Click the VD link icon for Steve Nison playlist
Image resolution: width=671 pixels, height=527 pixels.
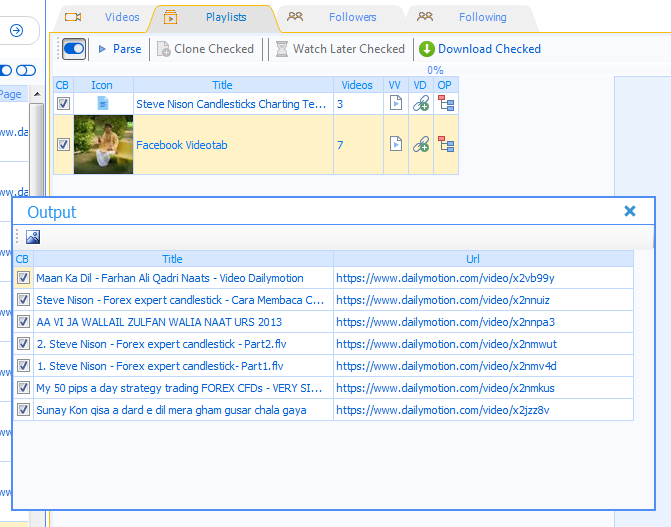(421, 104)
